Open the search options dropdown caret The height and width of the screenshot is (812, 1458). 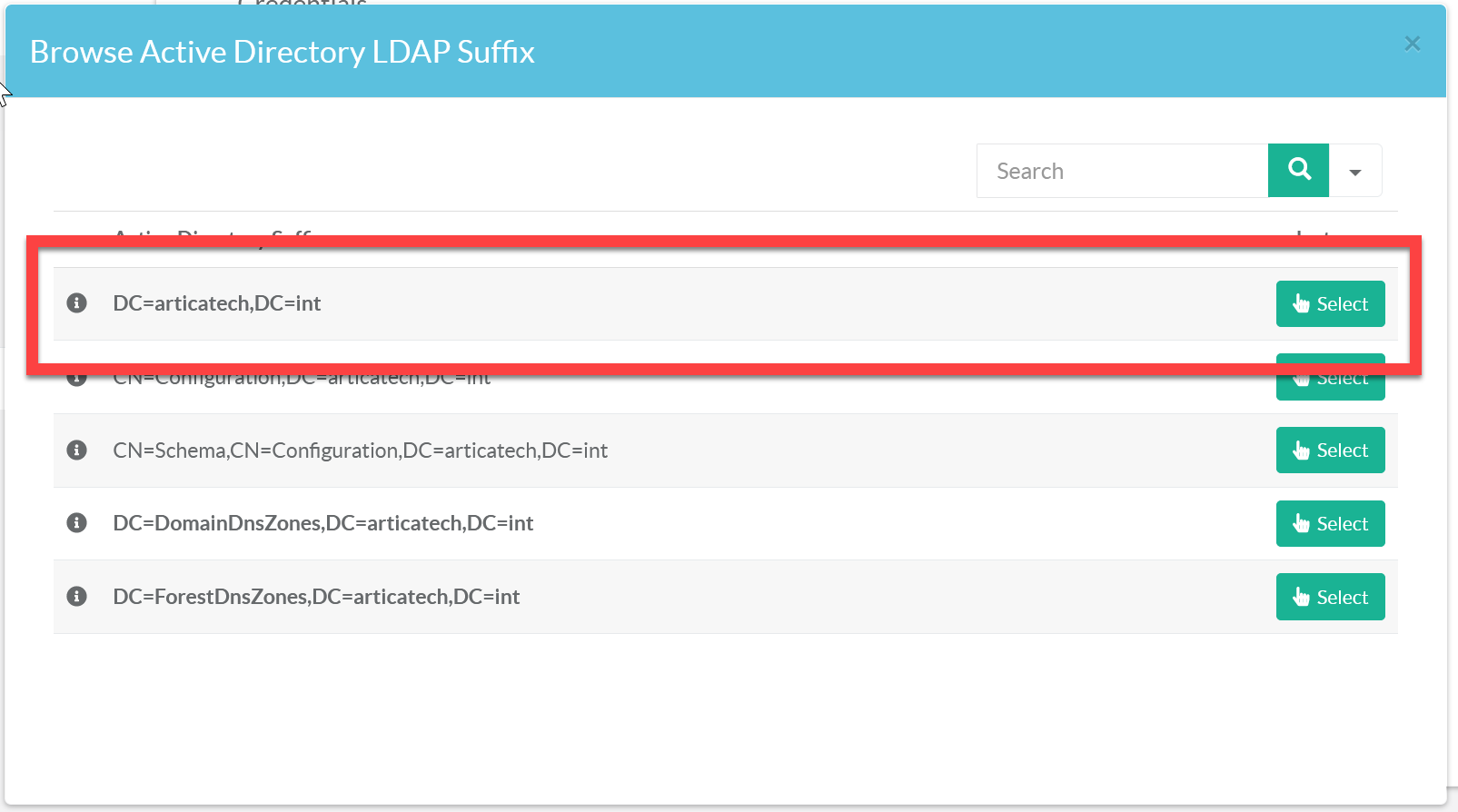[x=1354, y=172]
